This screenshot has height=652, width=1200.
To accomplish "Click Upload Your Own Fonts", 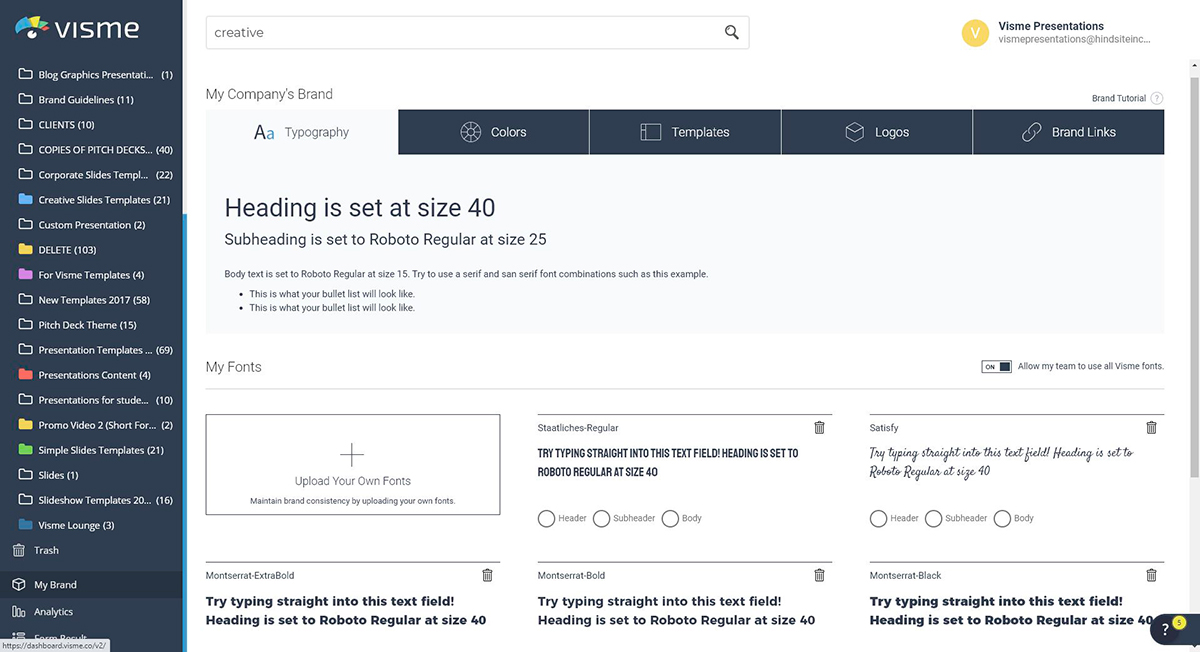I will (x=352, y=462).
